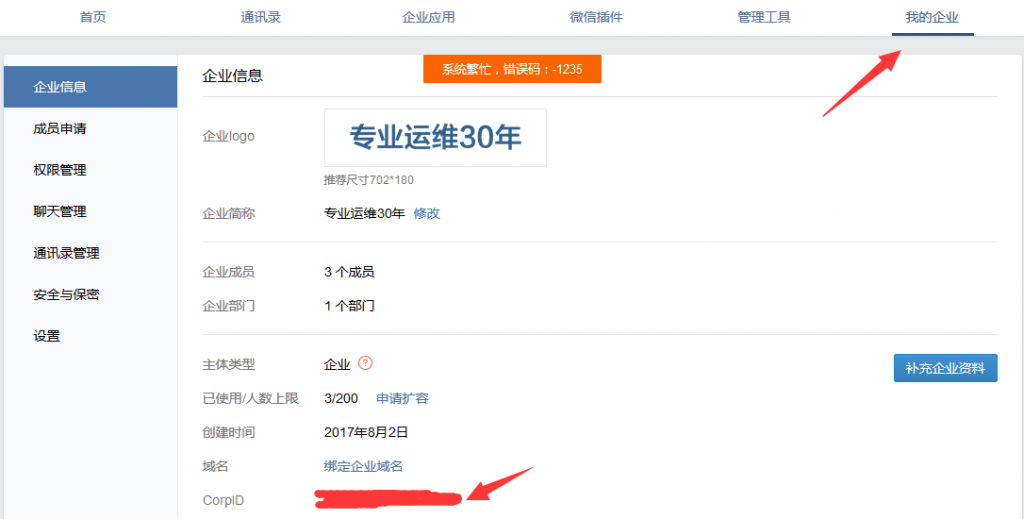The width and height of the screenshot is (1024, 519).
Task: Select the 管理工具 tab
Action: [x=764, y=18]
